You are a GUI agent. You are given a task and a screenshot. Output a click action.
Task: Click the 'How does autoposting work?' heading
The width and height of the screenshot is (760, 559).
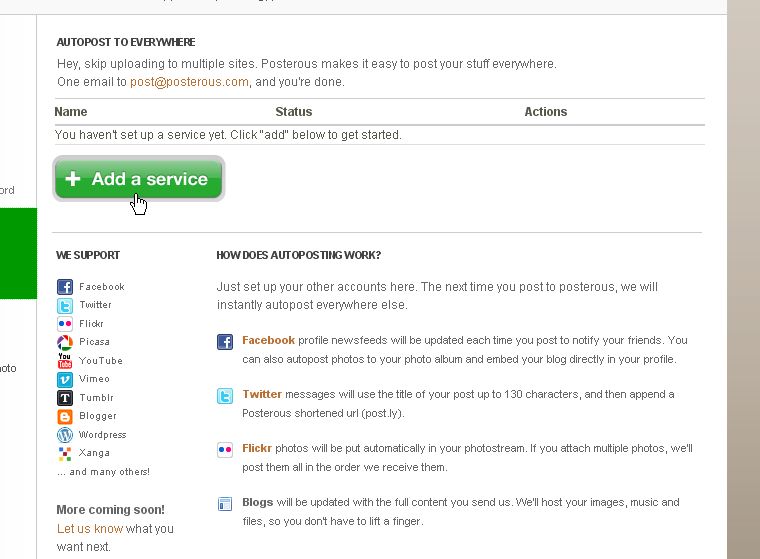299,255
